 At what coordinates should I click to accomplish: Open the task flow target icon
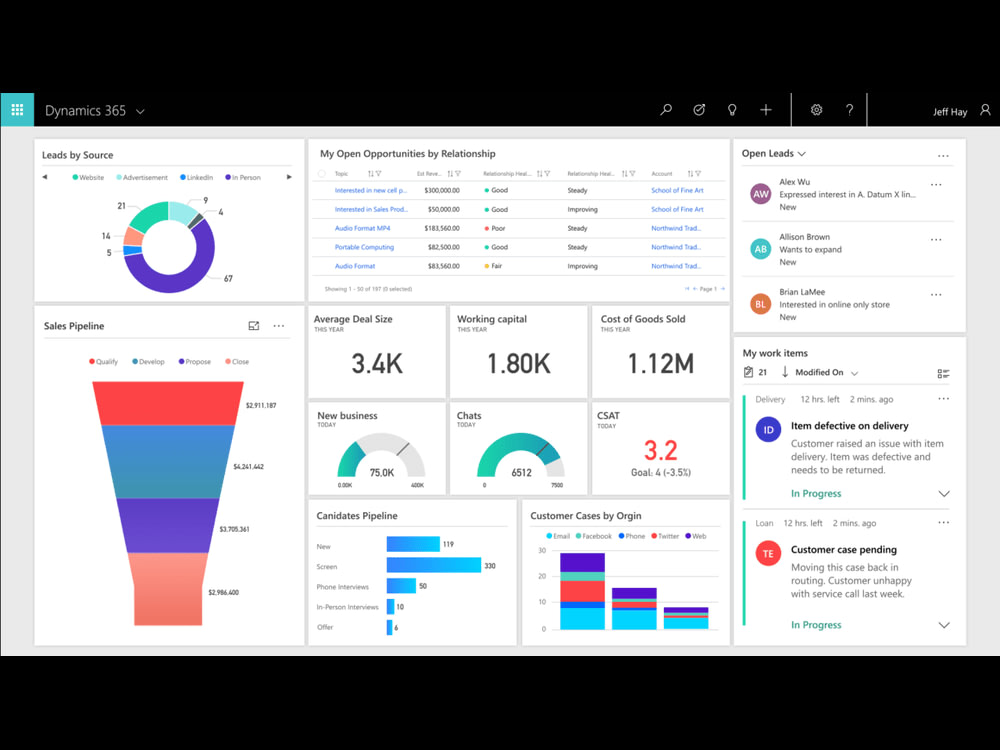point(699,110)
